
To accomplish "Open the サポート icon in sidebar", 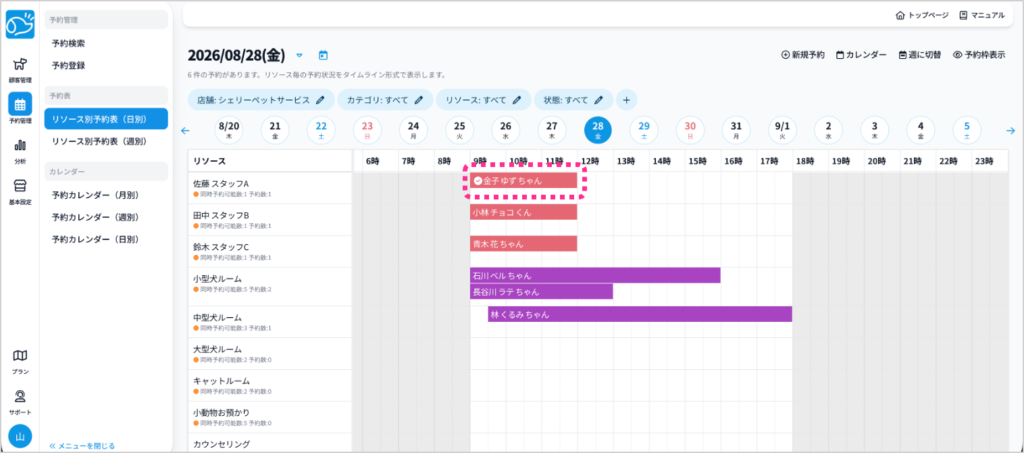I will [20, 402].
